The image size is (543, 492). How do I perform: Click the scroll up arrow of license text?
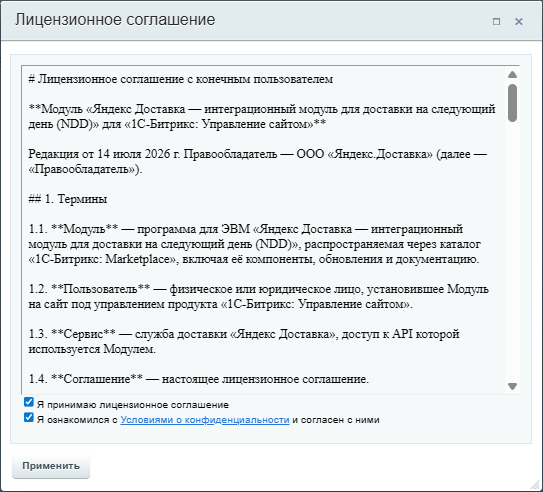[512, 75]
